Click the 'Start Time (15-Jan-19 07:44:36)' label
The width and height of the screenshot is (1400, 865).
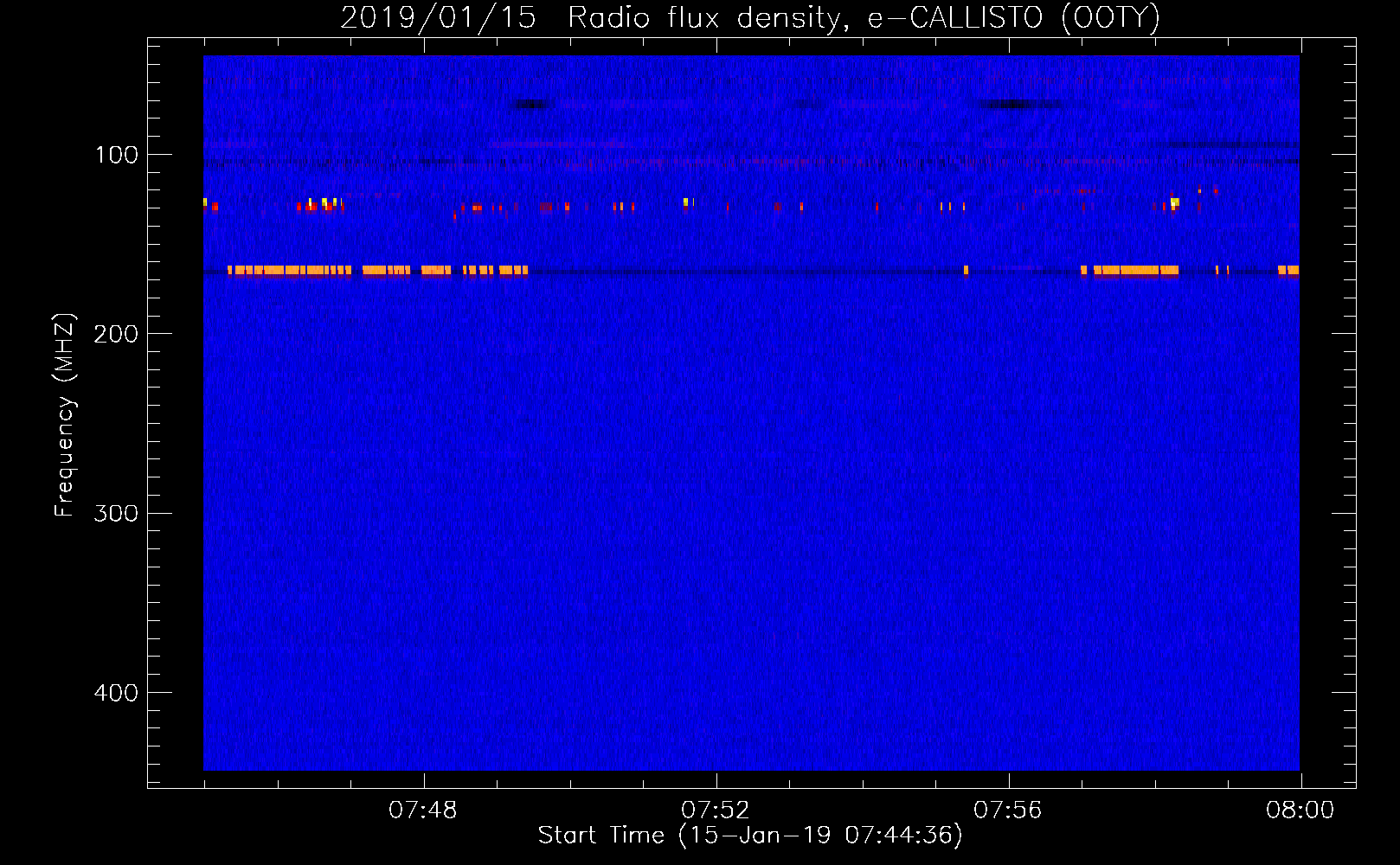click(x=750, y=836)
